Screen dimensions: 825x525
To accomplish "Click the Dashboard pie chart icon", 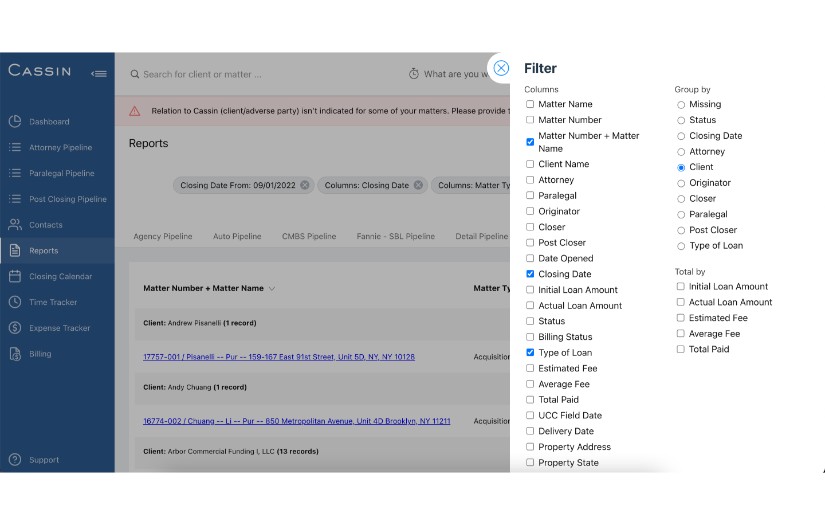I will [15, 121].
